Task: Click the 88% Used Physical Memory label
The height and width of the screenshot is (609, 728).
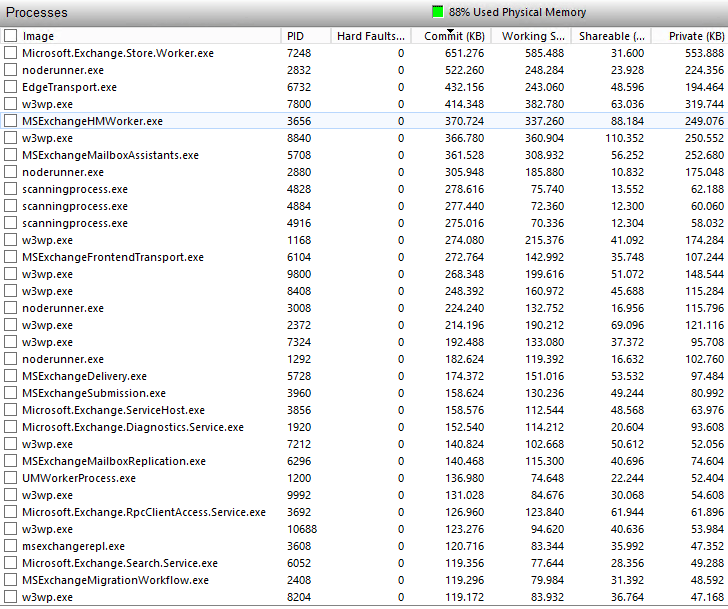Action: (x=517, y=12)
